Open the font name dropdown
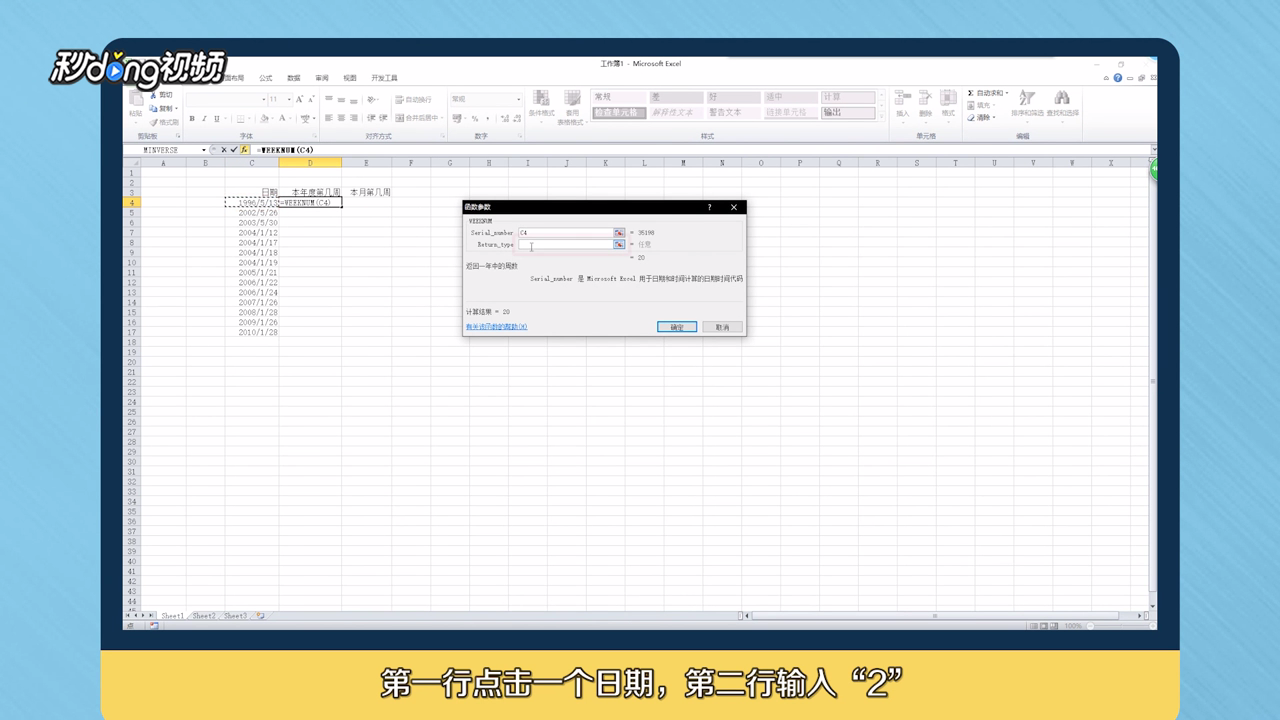1280x720 pixels. 263,99
